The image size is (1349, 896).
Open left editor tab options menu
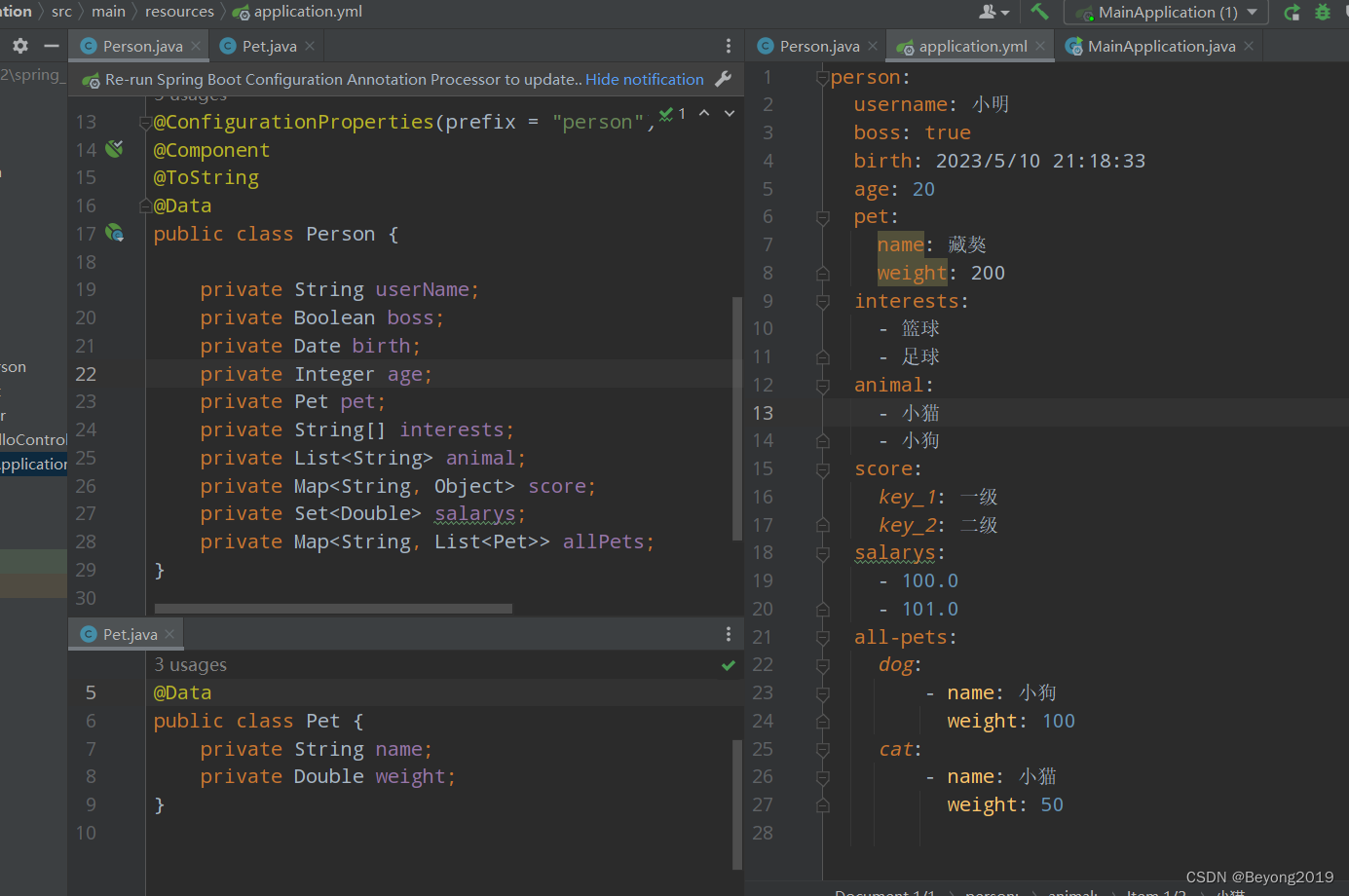point(729,46)
